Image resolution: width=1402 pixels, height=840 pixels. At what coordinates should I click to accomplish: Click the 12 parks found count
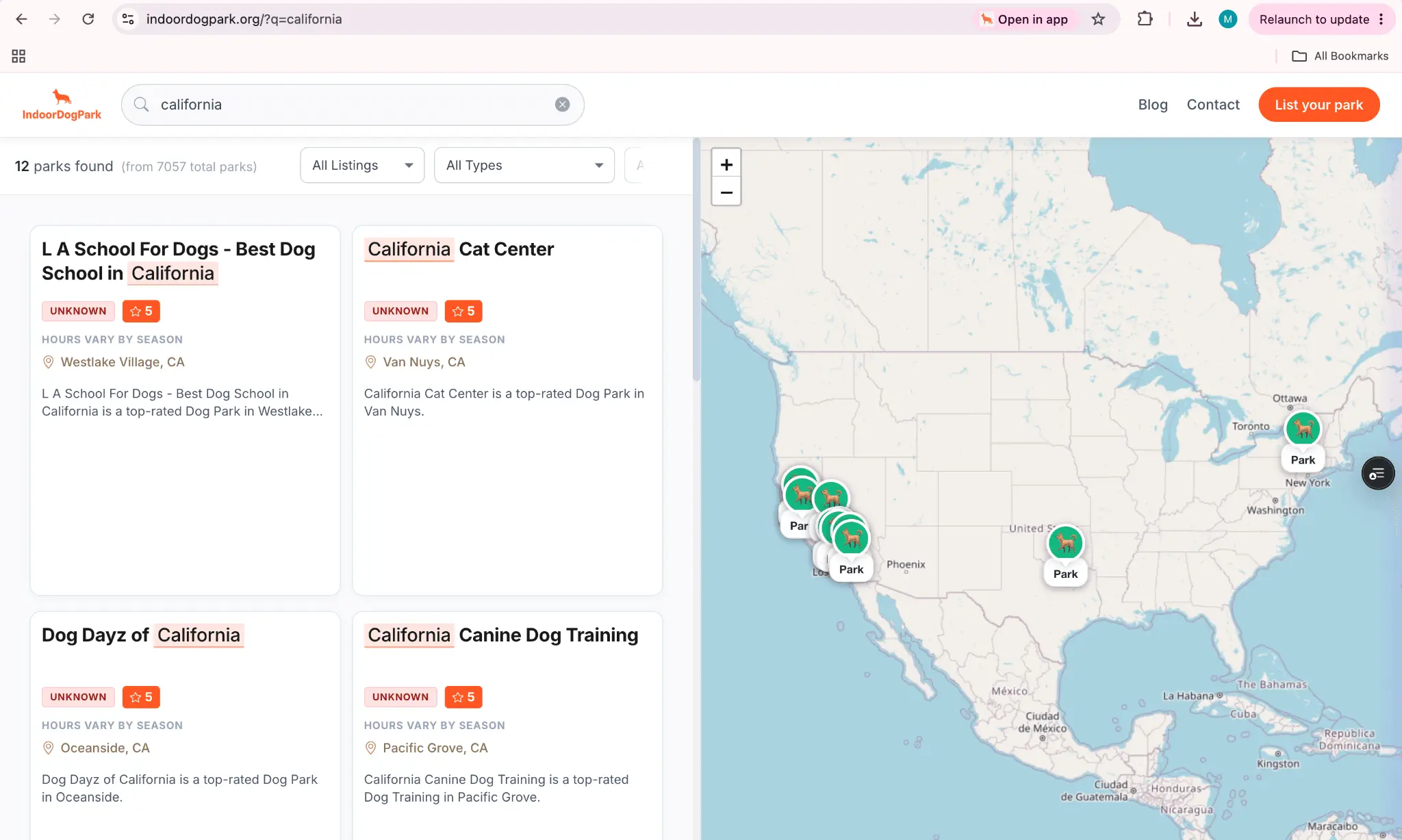[64, 166]
